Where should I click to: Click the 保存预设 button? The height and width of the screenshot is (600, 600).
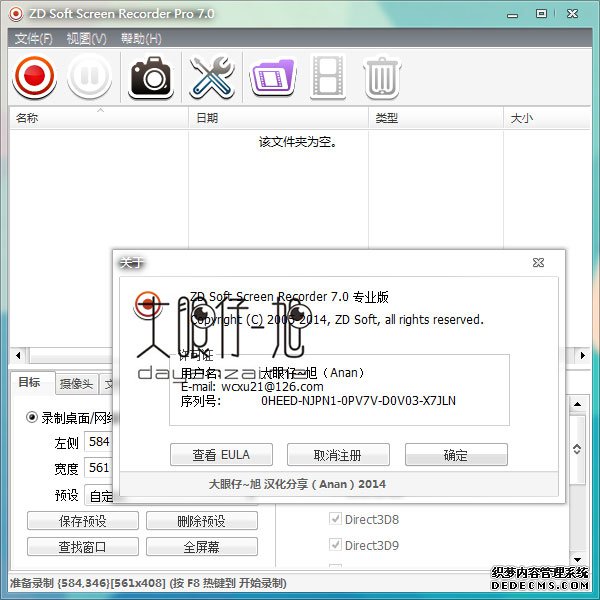click(83, 521)
